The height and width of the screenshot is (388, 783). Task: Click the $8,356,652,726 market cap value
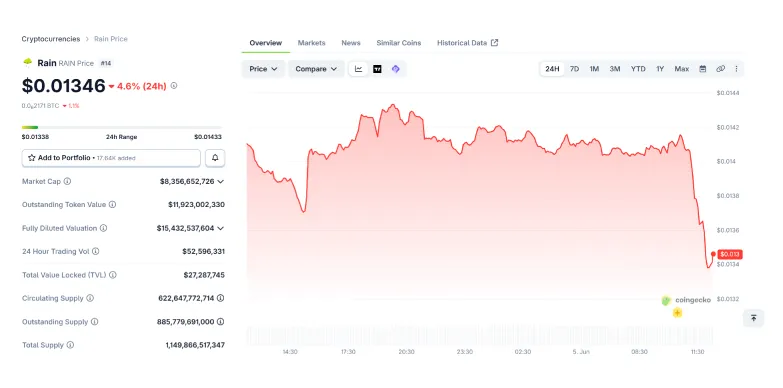(187, 181)
